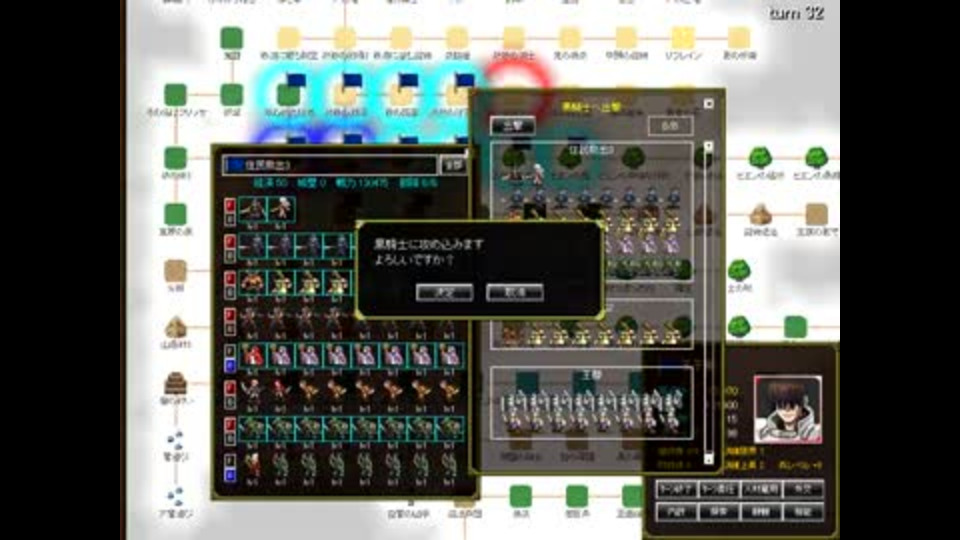Screen dimensions: 960x540
Task: Select the last pink mage in row five
Action: point(450,356)
